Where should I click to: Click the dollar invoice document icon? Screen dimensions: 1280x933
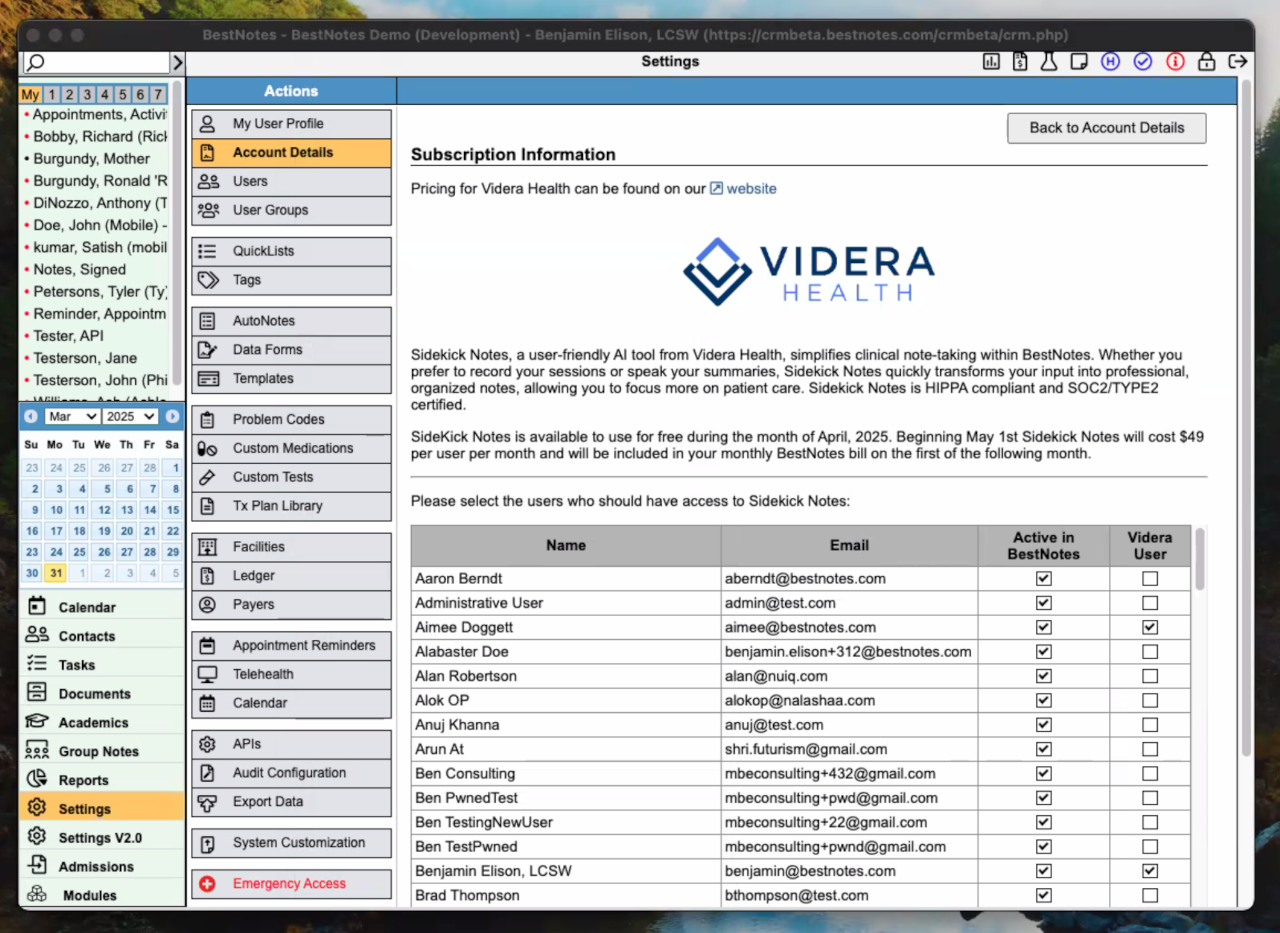pyautogui.click(x=1019, y=62)
